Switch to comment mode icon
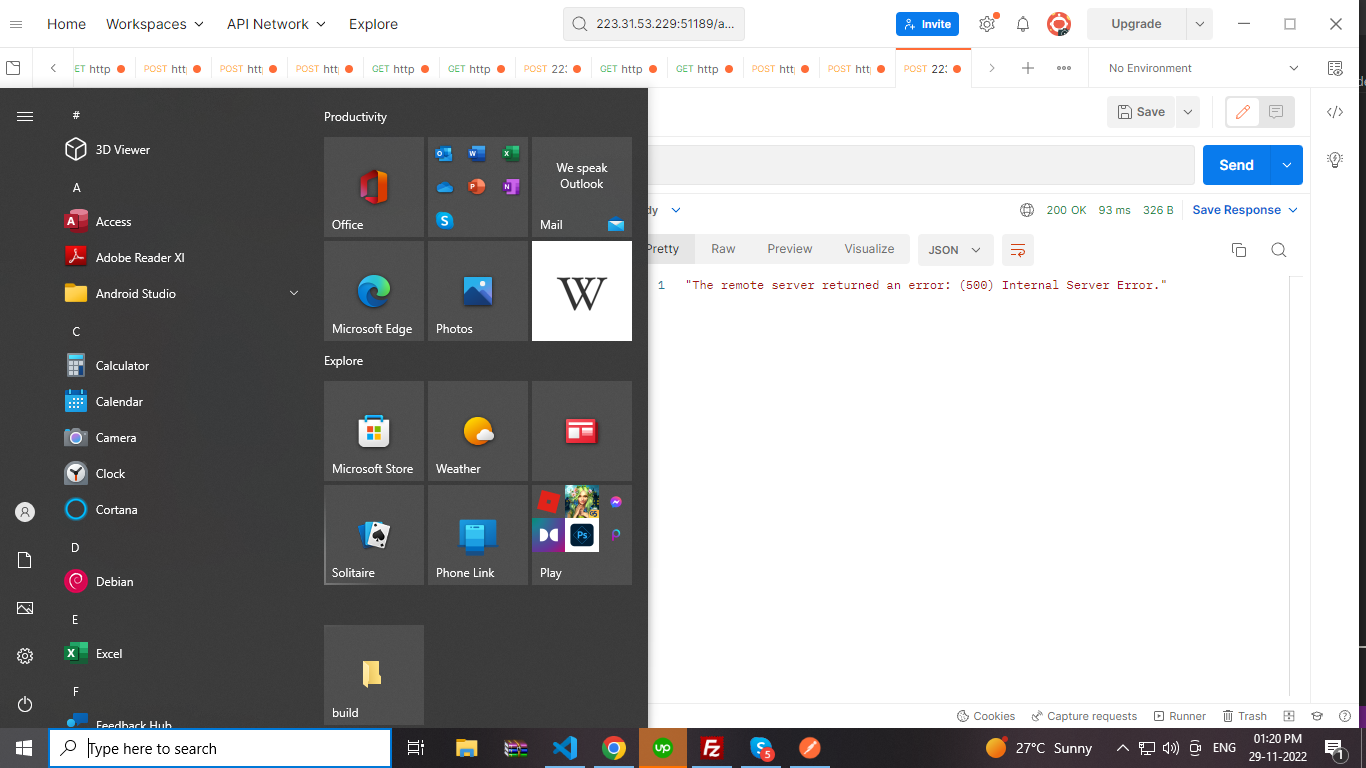1366x768 pixels. [x=1276, y=112]
